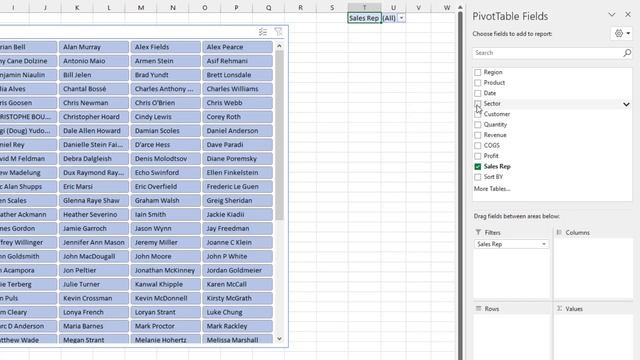Select Brad Yundt slicer item

pos(165,75)
